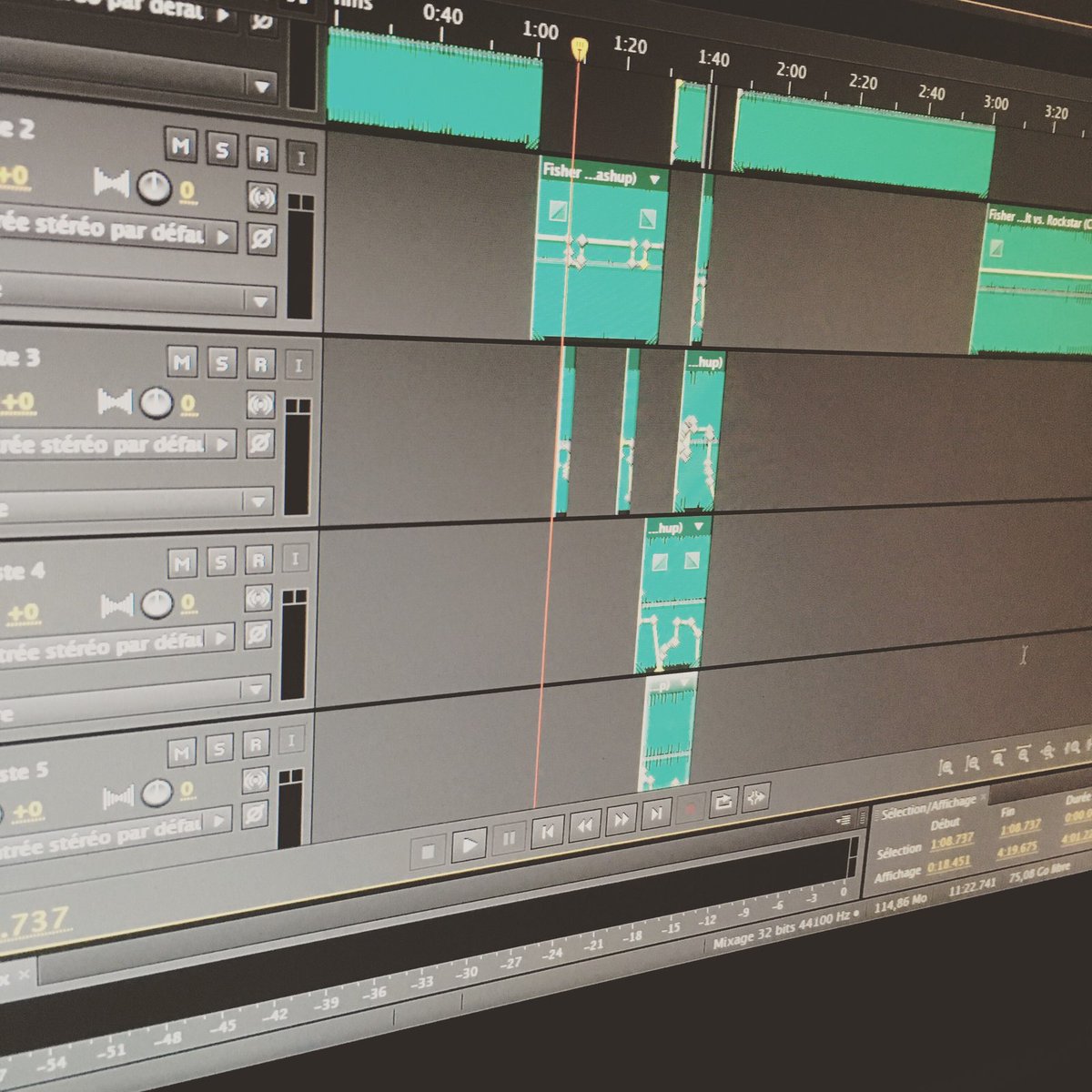Mute track 3 with its M button
Screen dimensions: 1092x1092
point(182,362)
